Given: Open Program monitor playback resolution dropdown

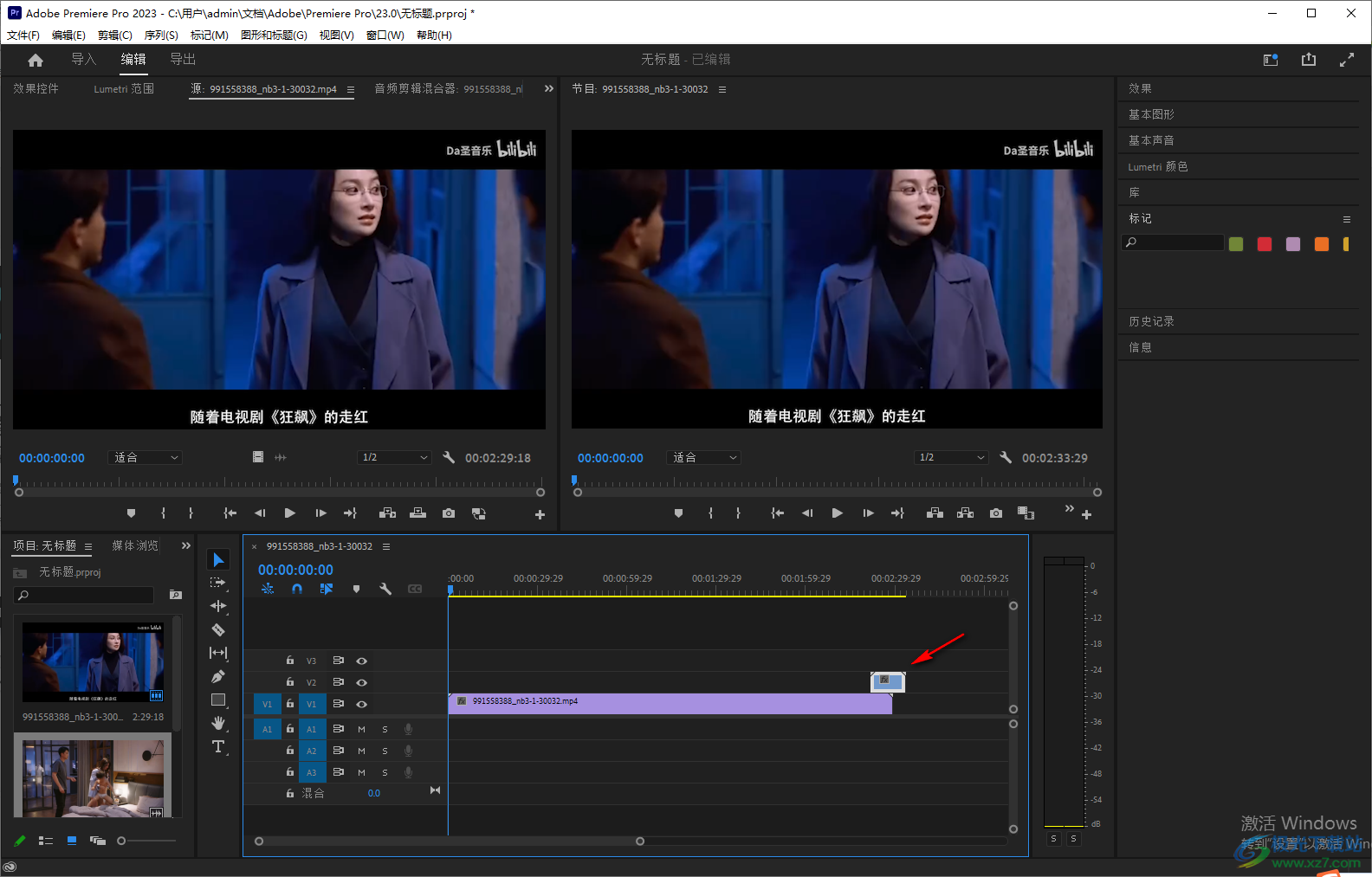Looking at the screenshot, I should coord(951,457).
